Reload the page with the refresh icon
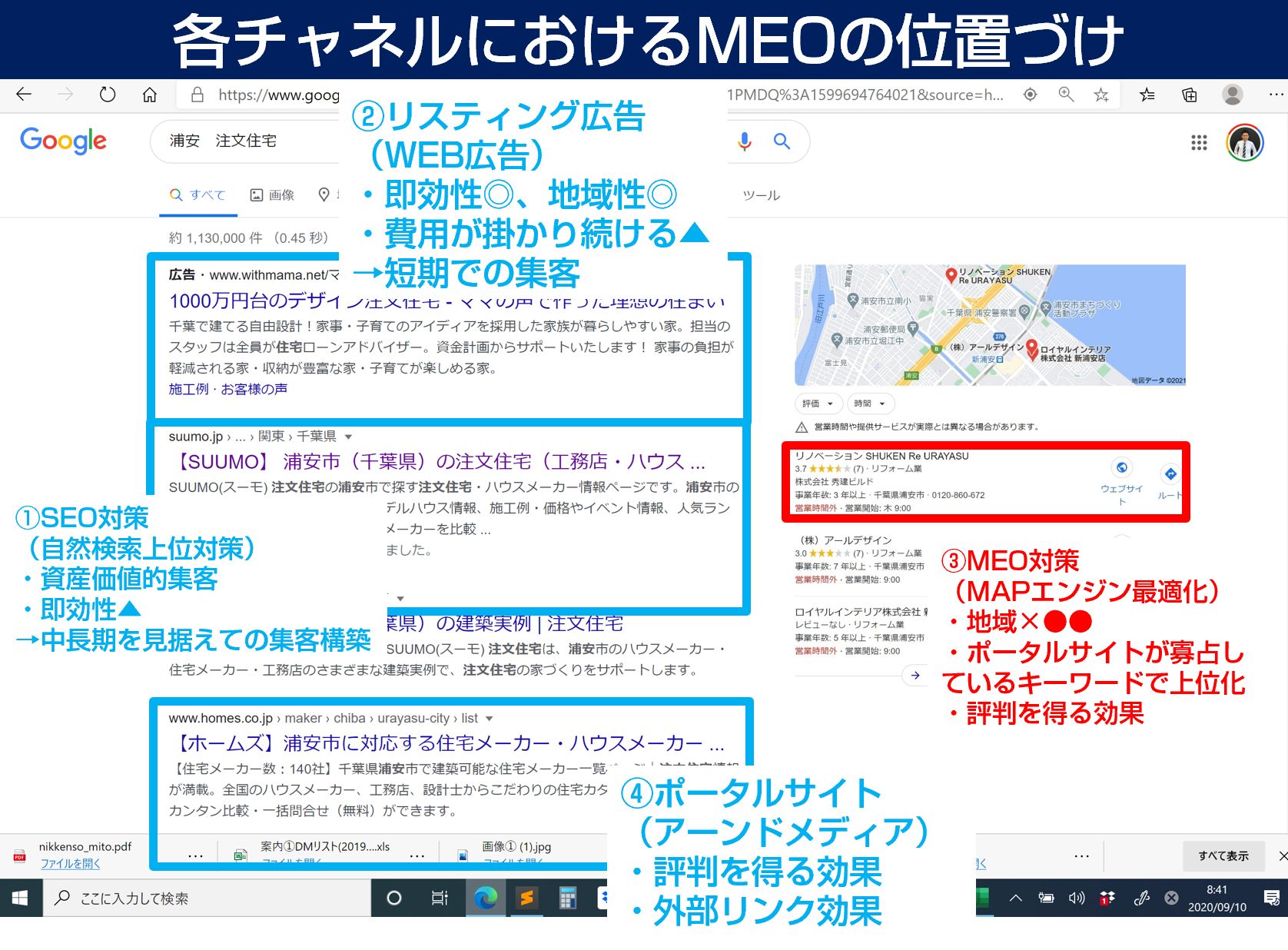Viewport: 1288px width, 950px height. [x=108, y=95]
